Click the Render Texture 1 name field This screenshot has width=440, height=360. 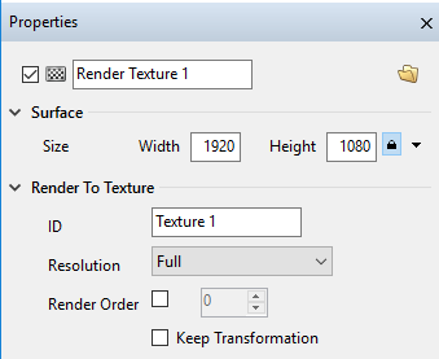tap(162, 74)
